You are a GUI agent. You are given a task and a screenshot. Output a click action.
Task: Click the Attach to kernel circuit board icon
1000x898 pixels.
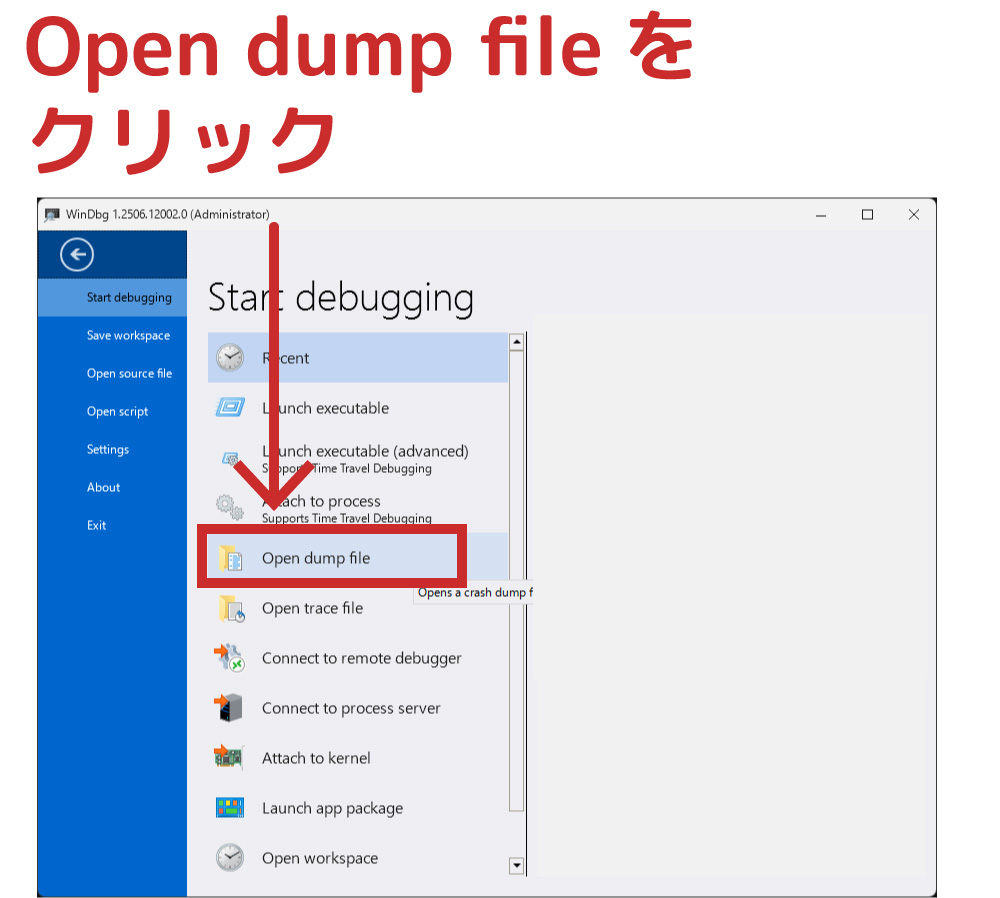(x=230, y=758)
